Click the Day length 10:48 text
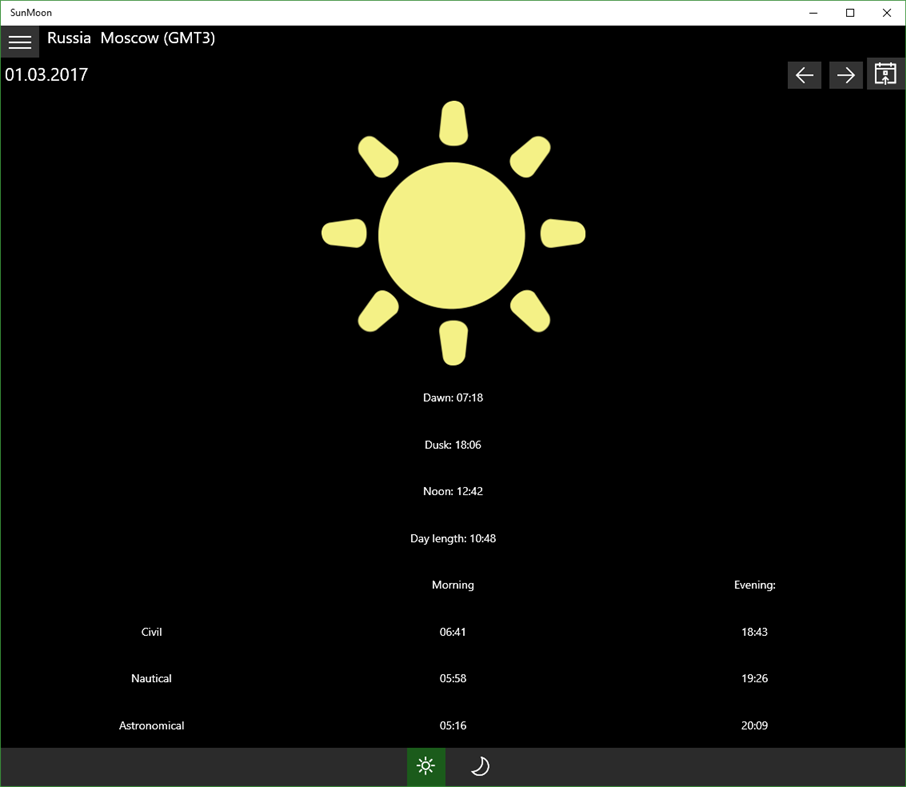Image resolution: width=906 pixels, height=787 pixels. pos(453,538)
